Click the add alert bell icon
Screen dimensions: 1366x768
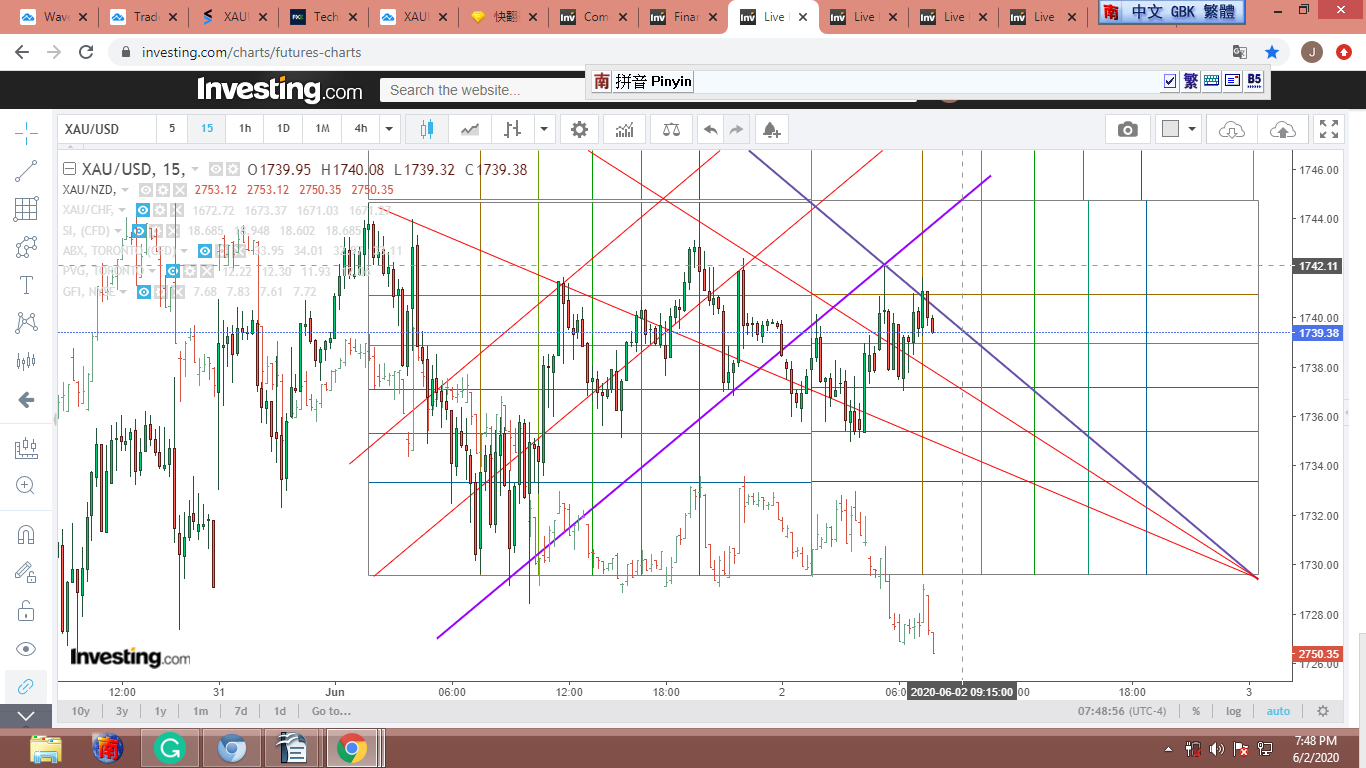click(770, 129)
